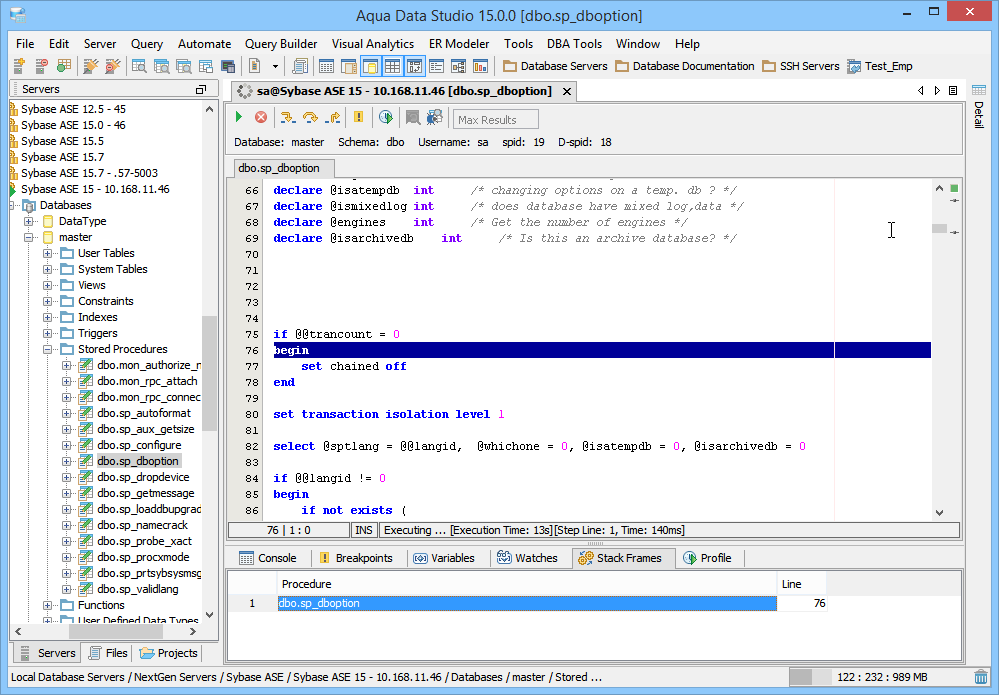Open the Query Builder menu
This screenshot has width=999, height=695.
(281, 44)
